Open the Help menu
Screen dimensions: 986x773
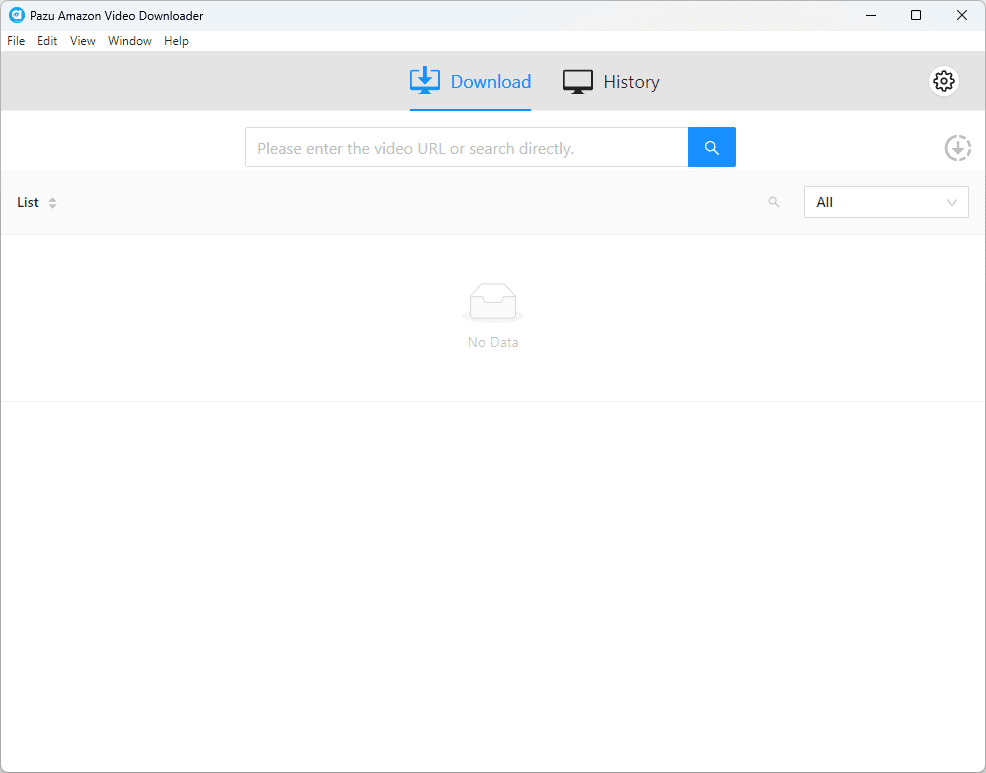[176, 41]
